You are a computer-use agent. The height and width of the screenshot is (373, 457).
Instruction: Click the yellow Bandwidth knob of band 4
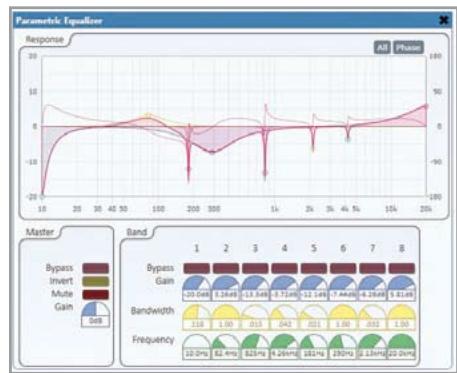coord(285,311)
